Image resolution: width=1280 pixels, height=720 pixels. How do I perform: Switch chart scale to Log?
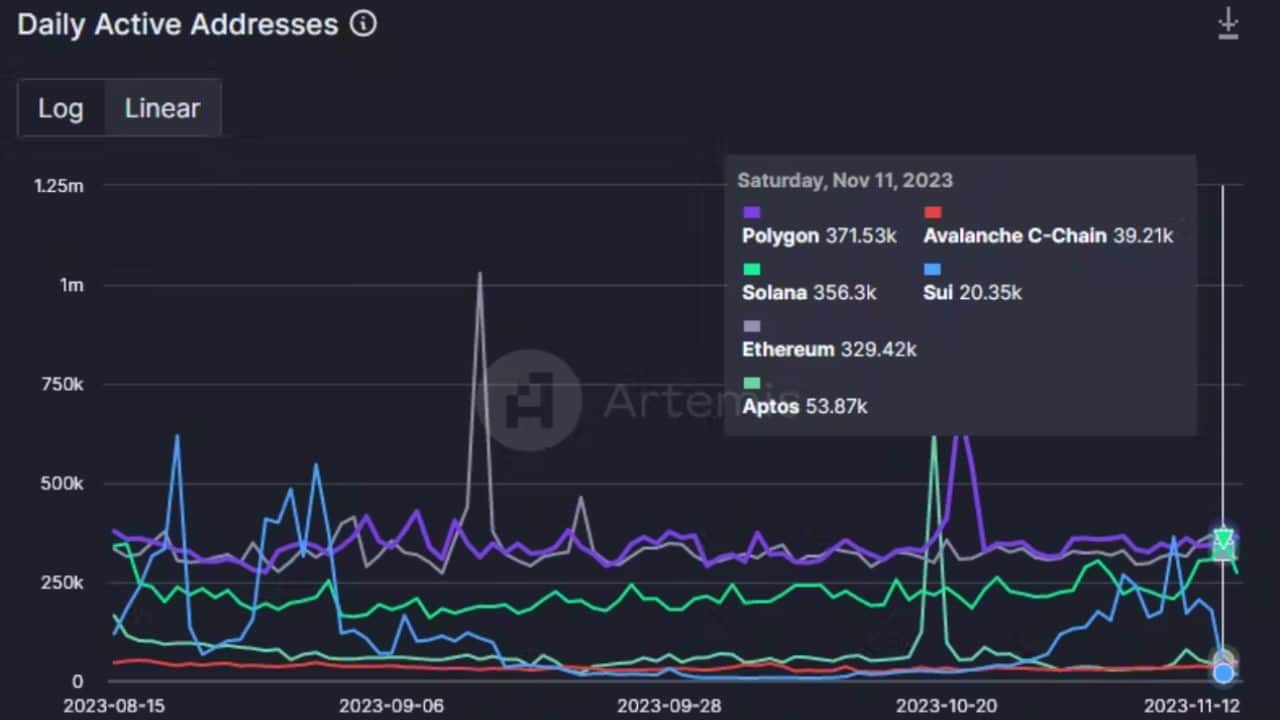click(x=61, y=108)
